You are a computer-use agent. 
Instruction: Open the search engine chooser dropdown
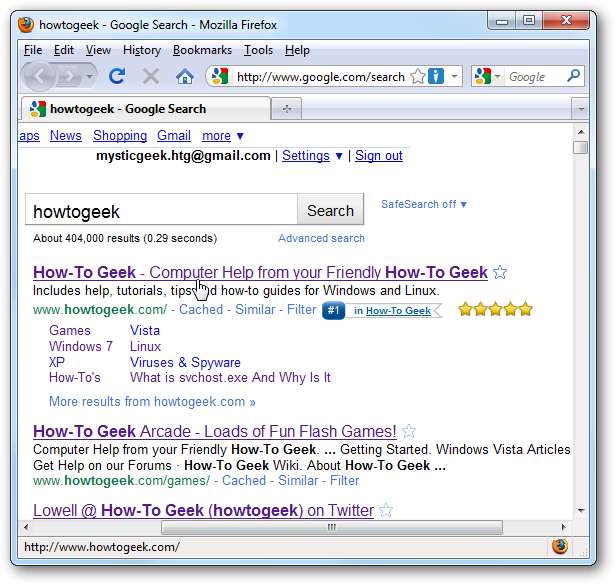tap(497, 76)
